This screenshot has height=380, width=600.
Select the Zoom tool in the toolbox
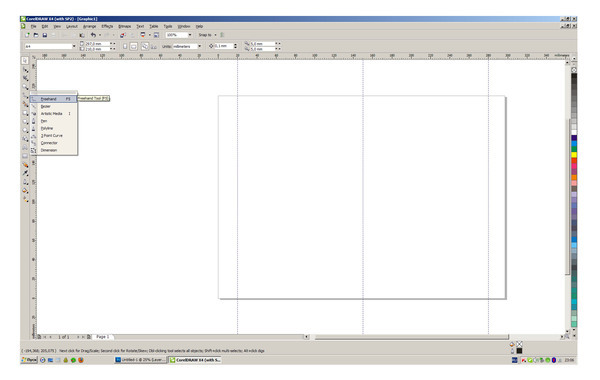point(25,87)
